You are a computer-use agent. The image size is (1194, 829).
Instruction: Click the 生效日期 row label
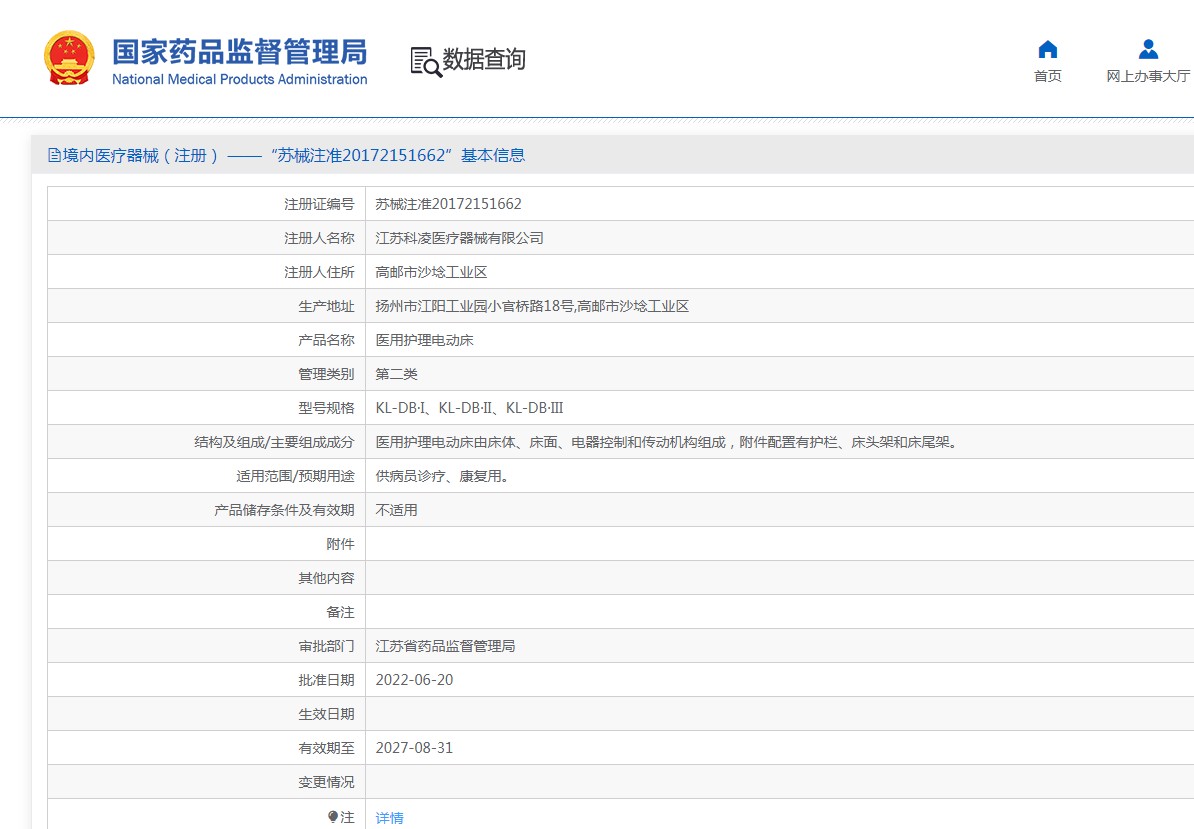click(x=326, y=714)
